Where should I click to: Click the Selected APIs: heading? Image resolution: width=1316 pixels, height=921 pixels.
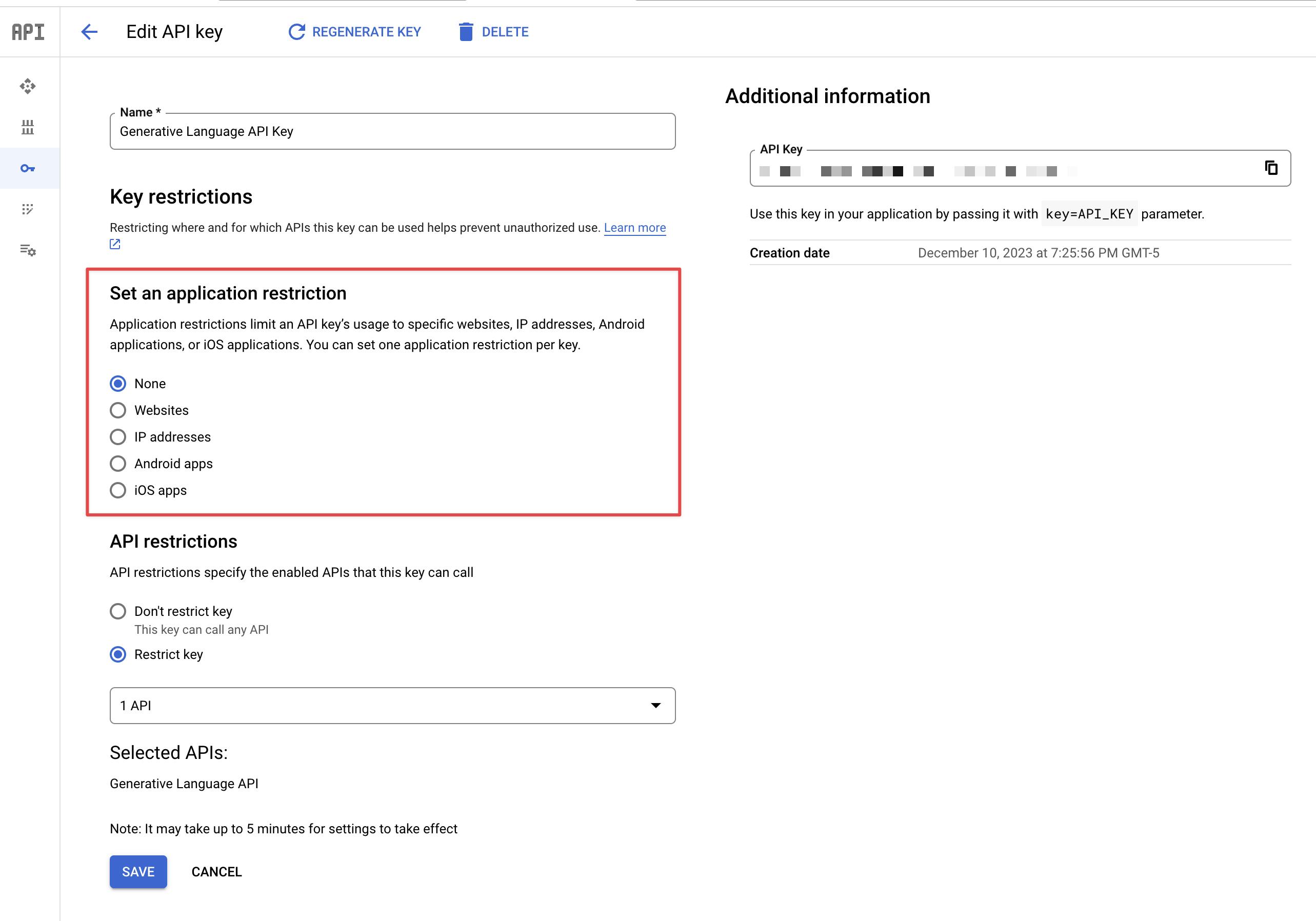[169, 752]
